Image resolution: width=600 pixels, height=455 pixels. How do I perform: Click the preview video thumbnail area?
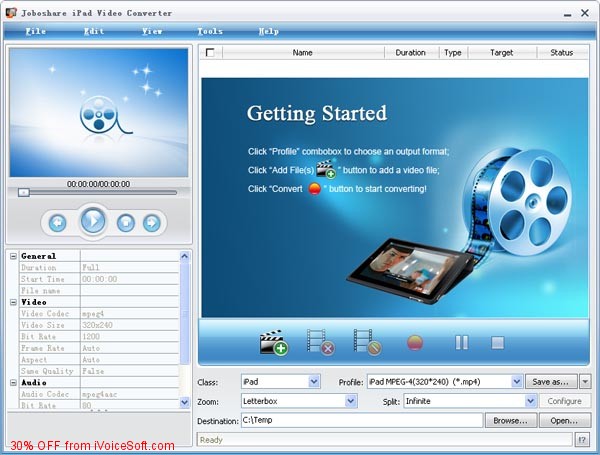click(99, 113)
